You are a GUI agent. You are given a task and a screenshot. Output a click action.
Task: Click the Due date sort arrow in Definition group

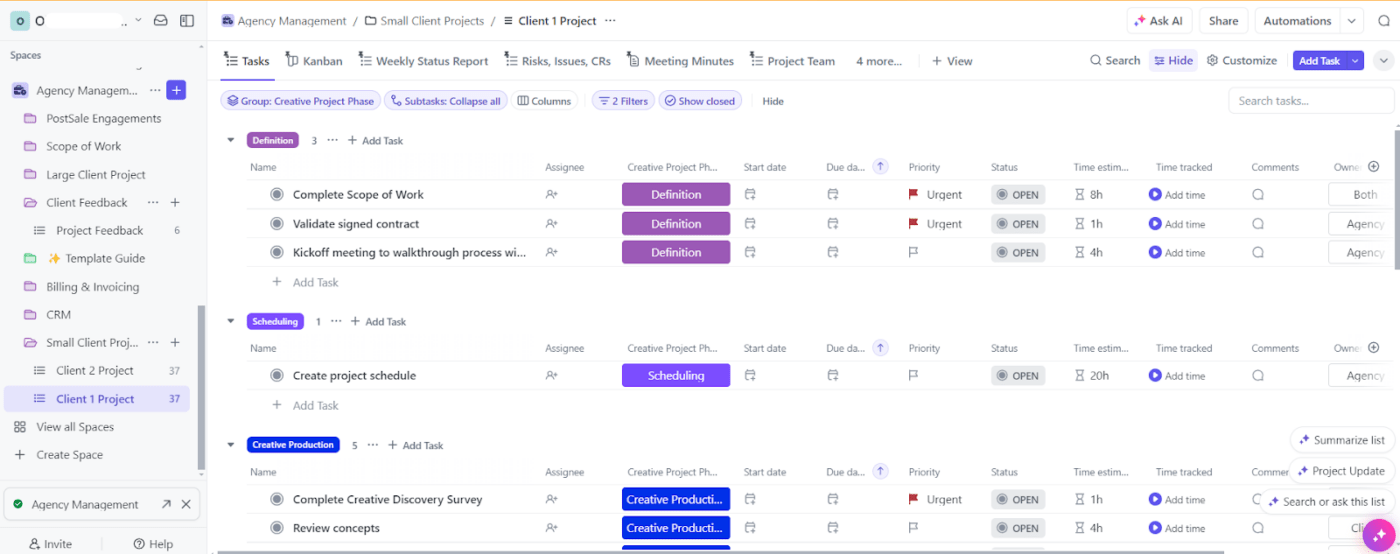[x=880, y=167]
